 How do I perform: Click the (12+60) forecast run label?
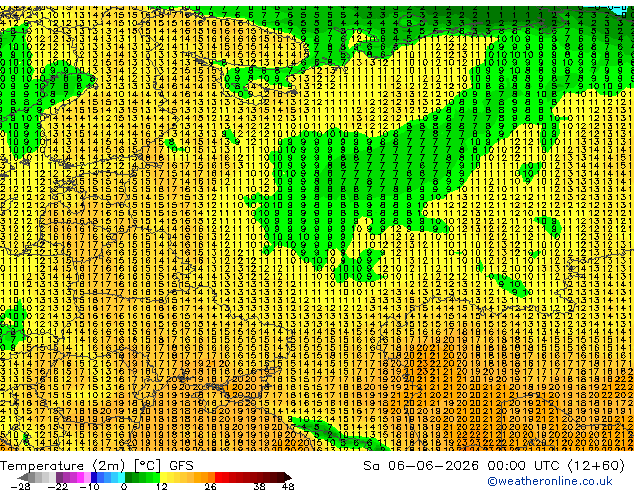(596, 466)
